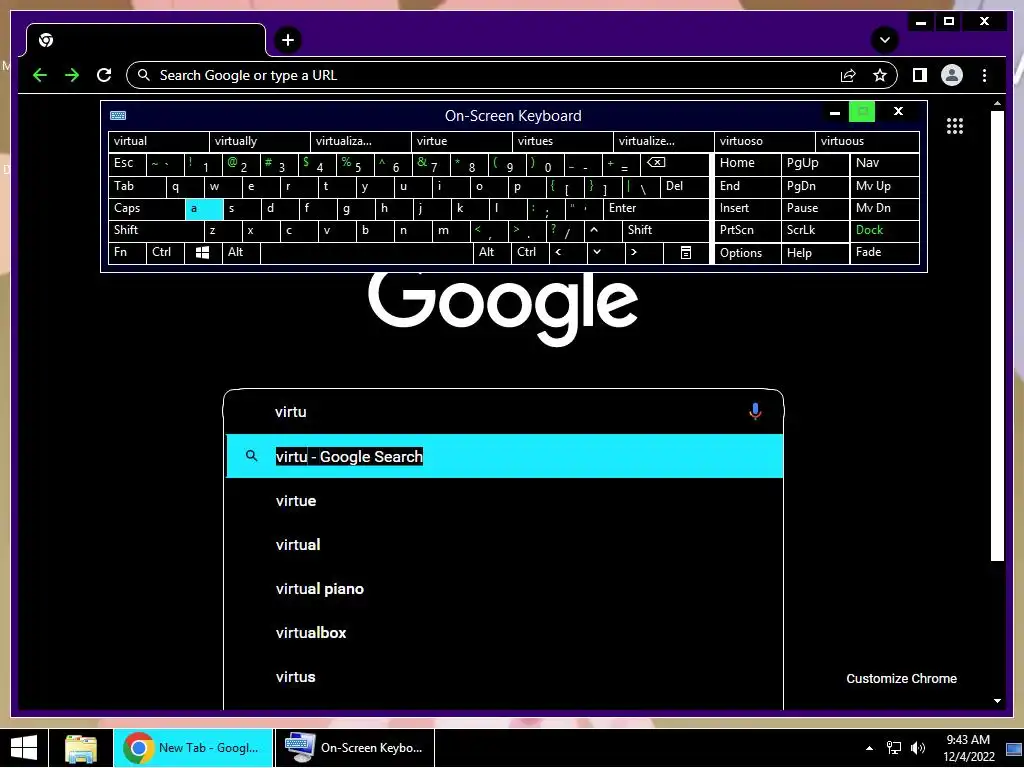Toggle the Caps key on On-Screen Keyboard
Viewport: 1024px width, 768px height.
146,209
